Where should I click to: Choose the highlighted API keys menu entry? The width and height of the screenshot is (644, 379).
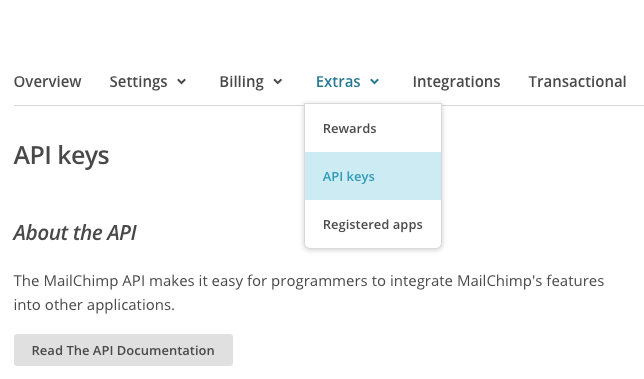[373, 176]
